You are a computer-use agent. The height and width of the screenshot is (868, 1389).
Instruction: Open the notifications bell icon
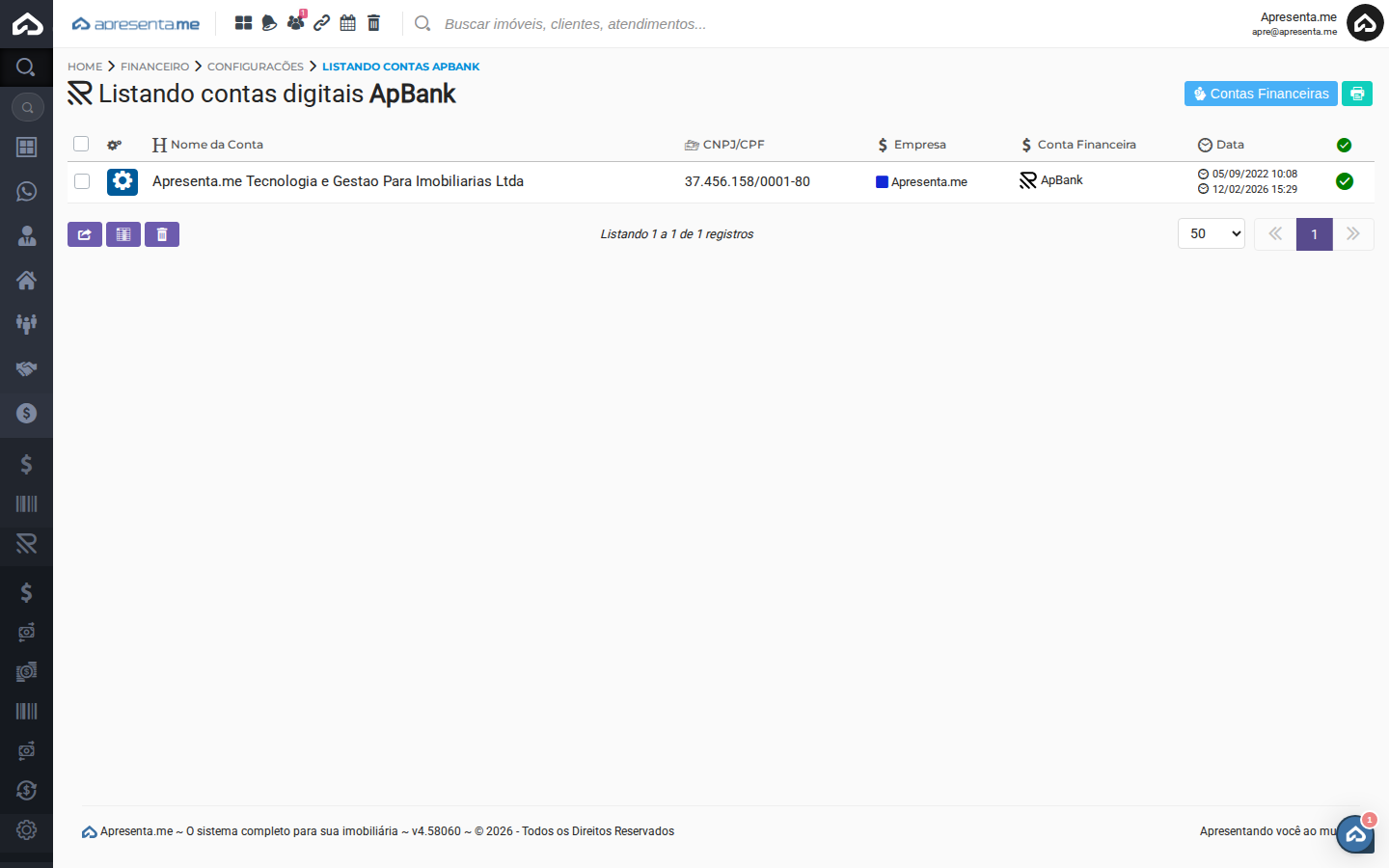click(268, 21)
